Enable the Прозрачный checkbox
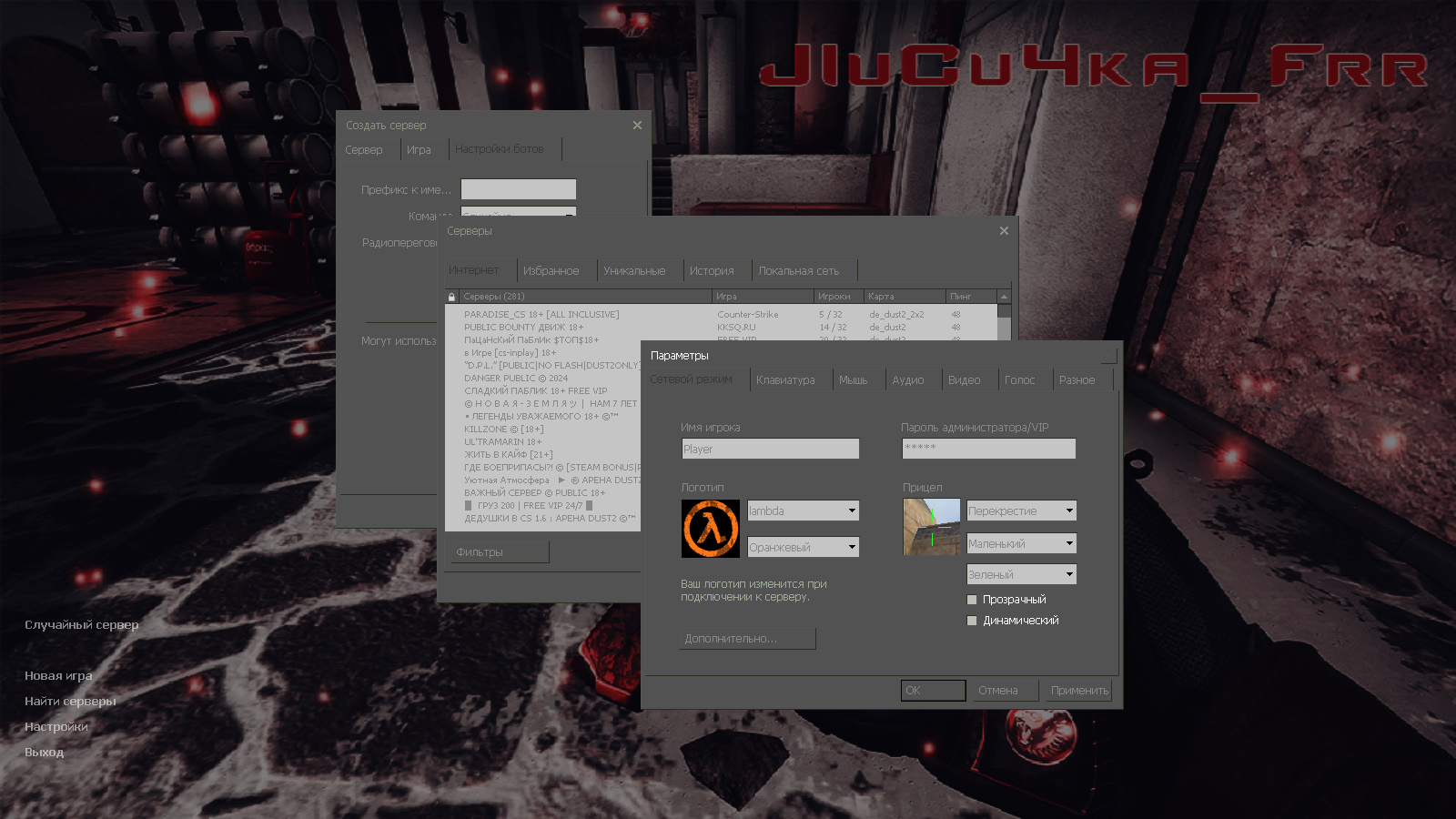The width and height of the screenshot is (1456, 819). click(x=972, y=600)
